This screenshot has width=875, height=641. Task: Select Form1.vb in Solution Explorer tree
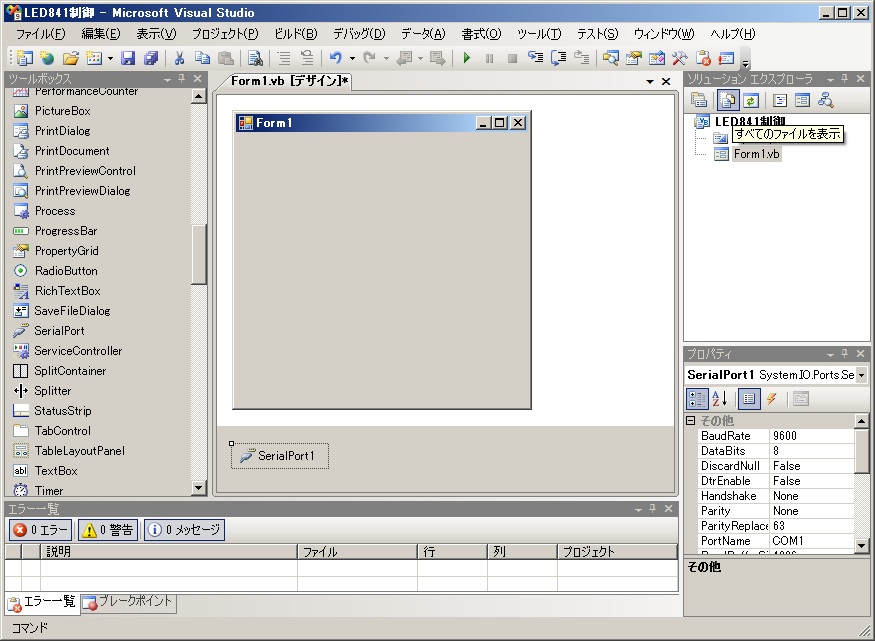coord(756,154)
